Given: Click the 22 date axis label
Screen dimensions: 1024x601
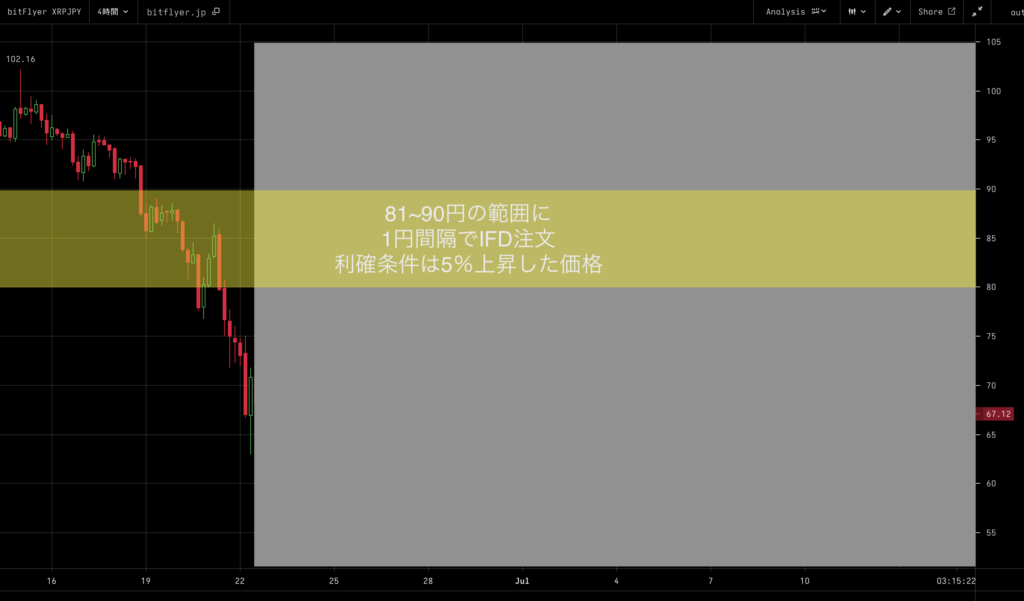Looking at the screenshot, I should 240,581.
